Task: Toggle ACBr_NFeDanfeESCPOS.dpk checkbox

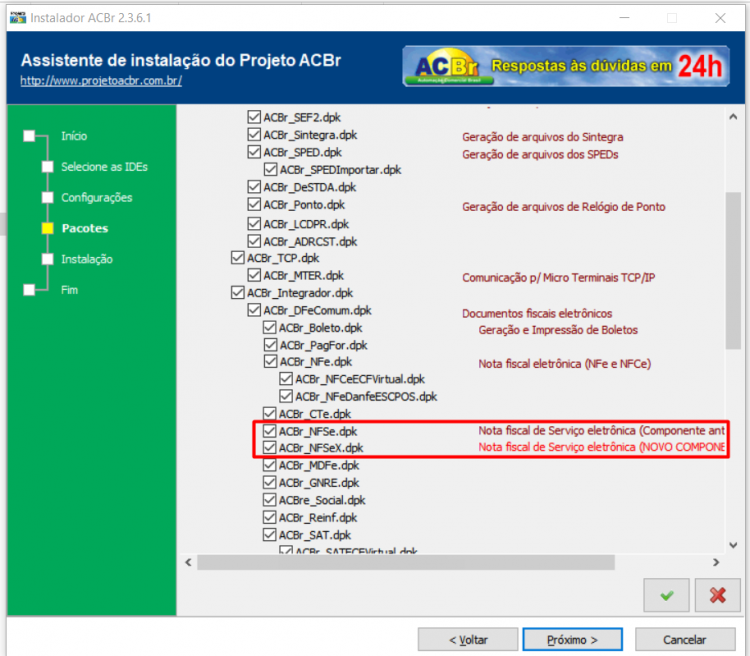Action: 286,396
